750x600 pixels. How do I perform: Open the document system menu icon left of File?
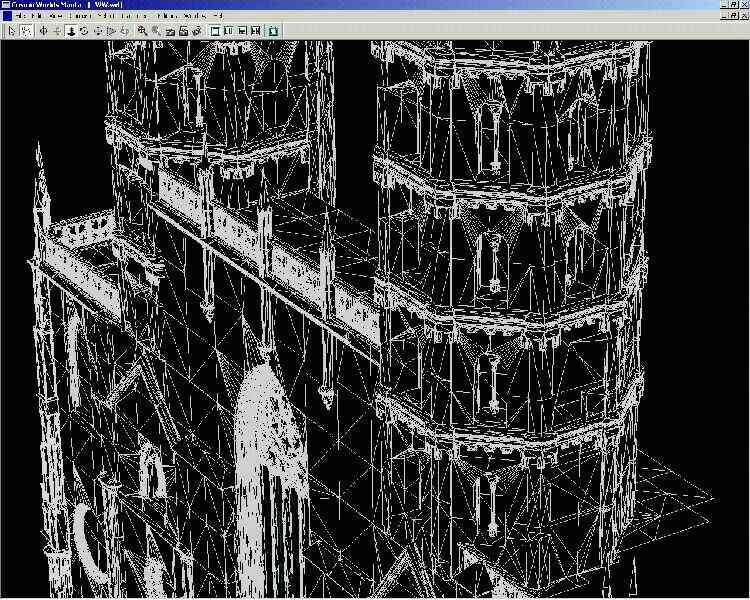[x=6, y=17]
